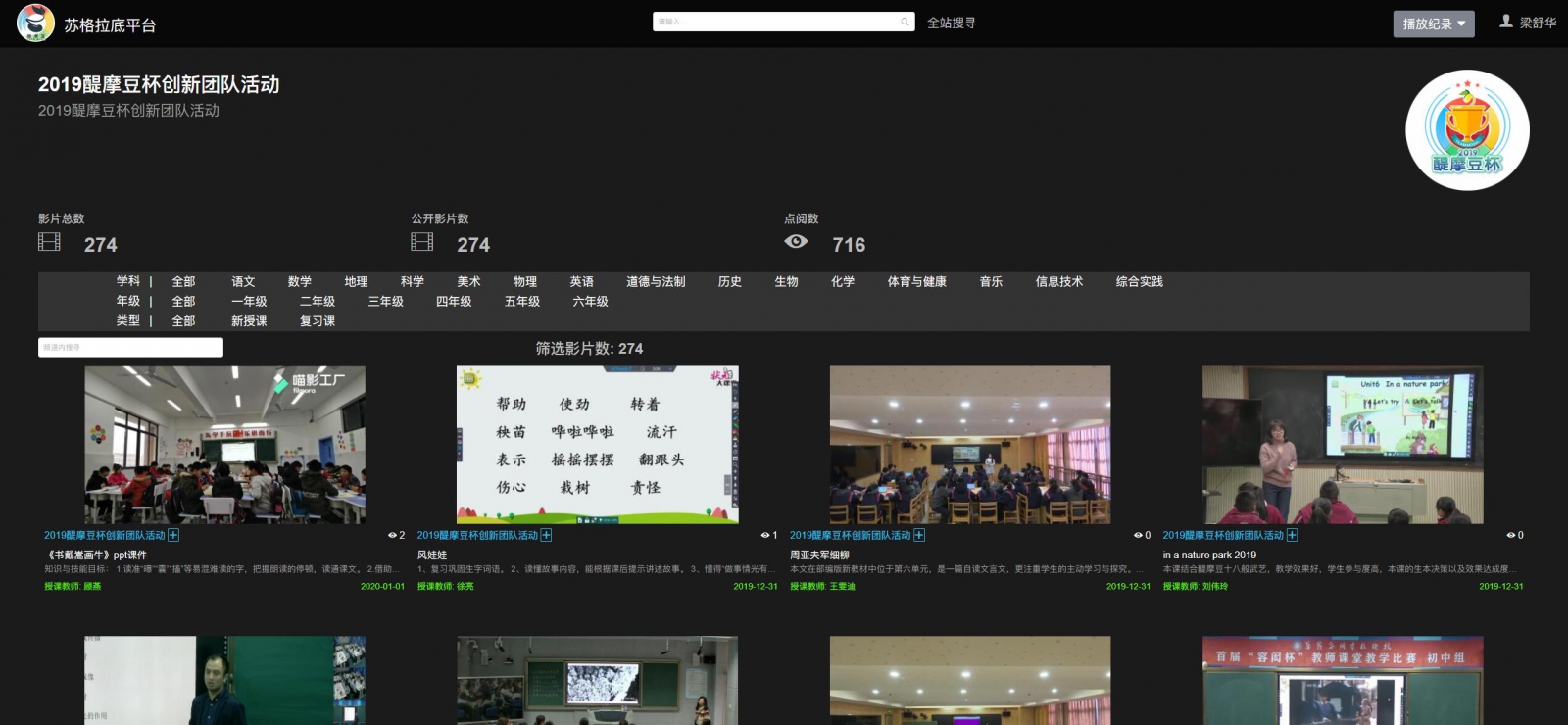Click the 全站搜寻 search button
The image size is (1568, 725).
tap(951, 23)
